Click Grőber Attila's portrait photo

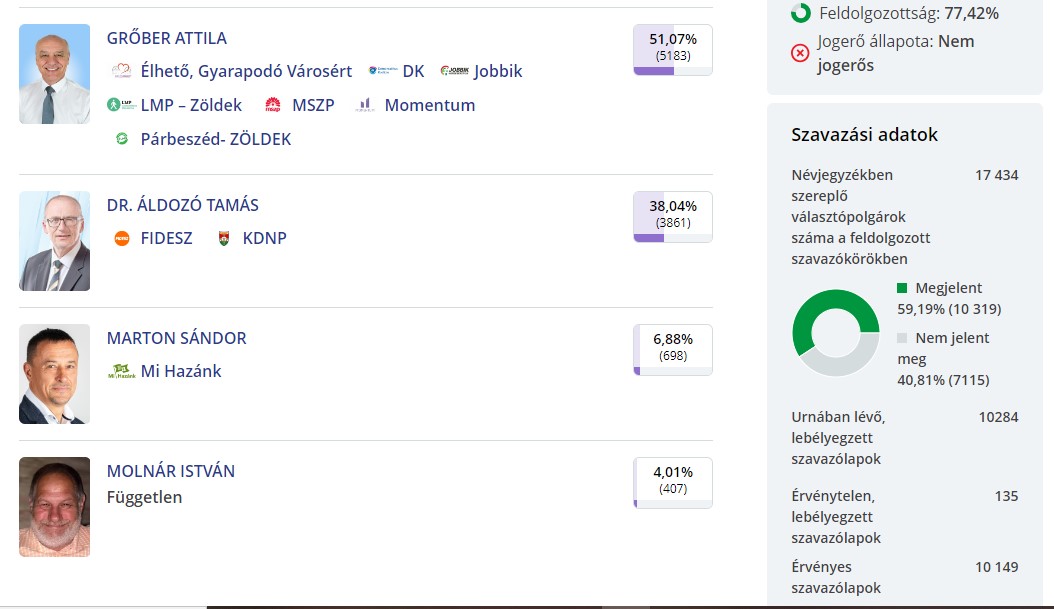tap(55, 74)
